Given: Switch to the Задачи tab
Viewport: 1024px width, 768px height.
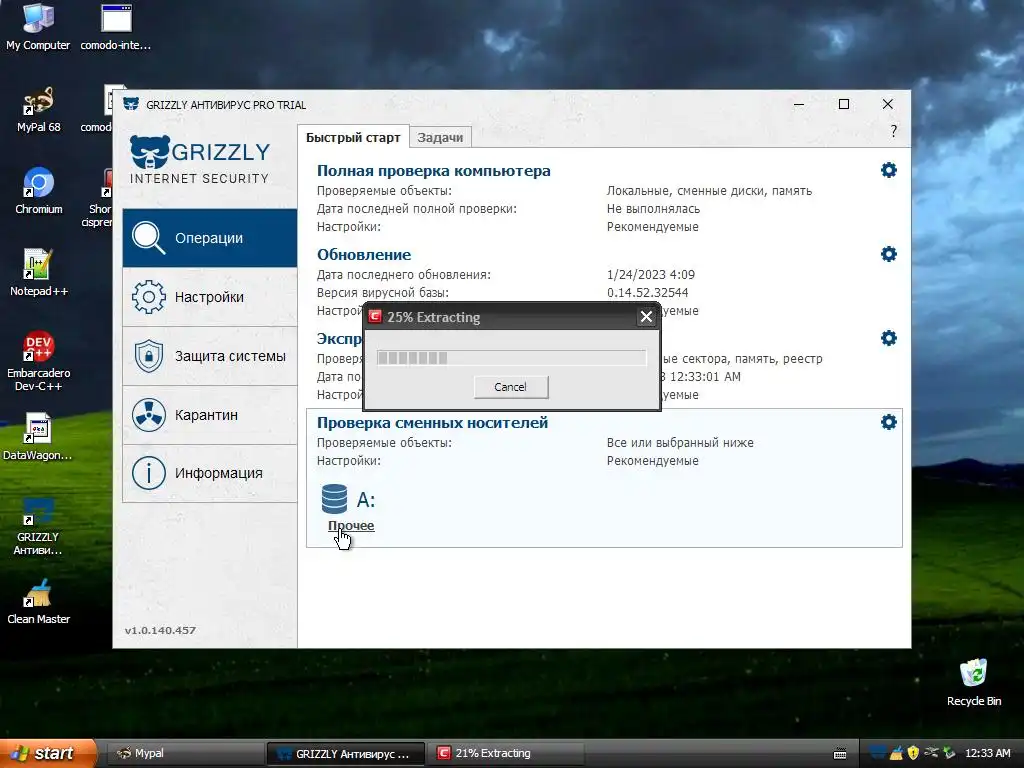Looking at the screenshot, I should pyautogui.click(x=440, y=137).
